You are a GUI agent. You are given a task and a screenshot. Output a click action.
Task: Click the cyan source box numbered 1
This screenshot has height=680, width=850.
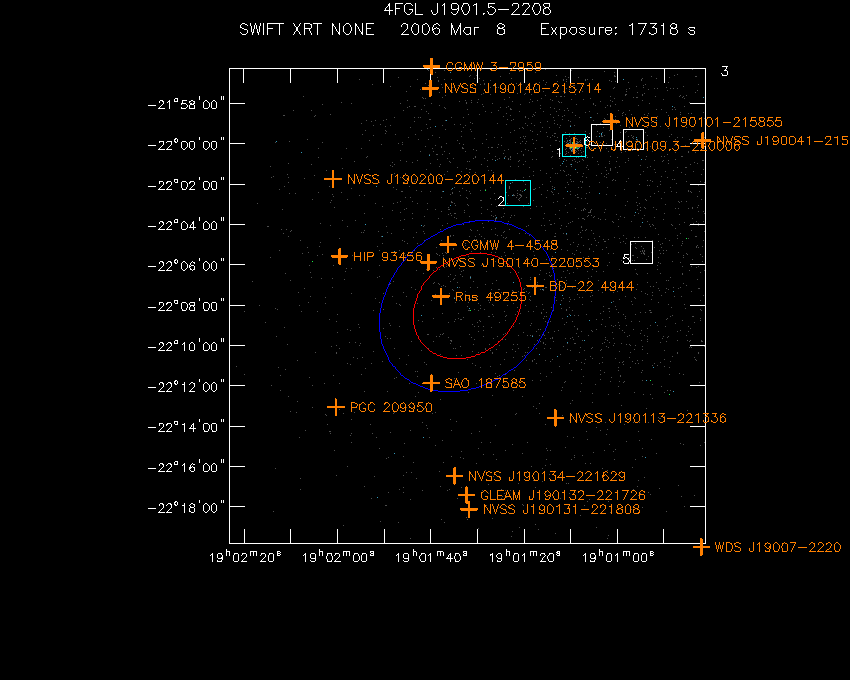click(x=574, y=145)
